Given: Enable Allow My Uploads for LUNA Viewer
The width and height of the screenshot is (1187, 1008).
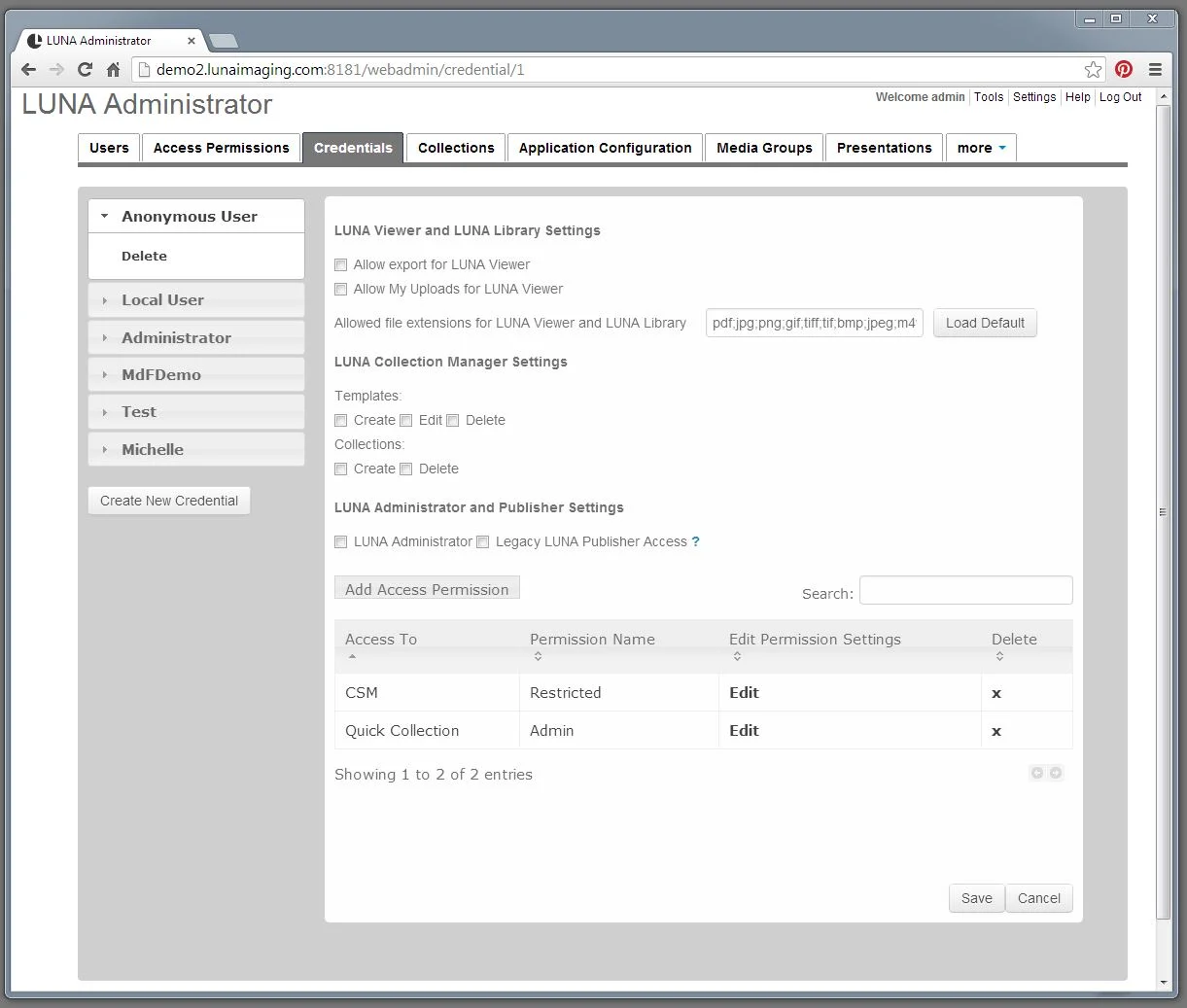Looking at the screenshot, I should click(x=341, y=289).
